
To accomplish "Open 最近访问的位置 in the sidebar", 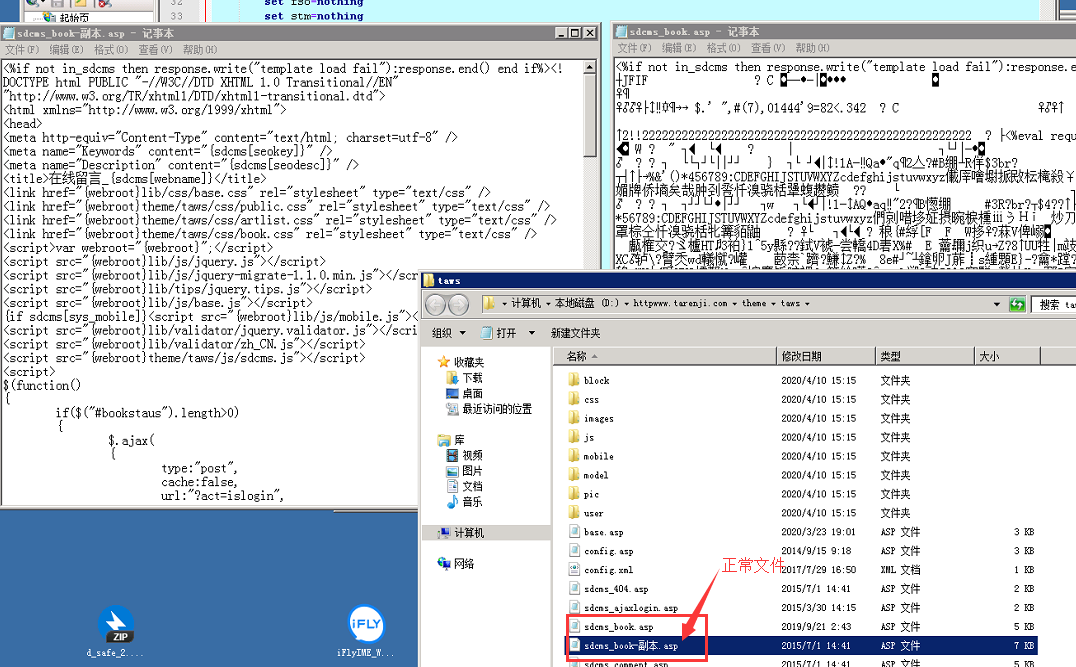I will click(x=497, y=409).
